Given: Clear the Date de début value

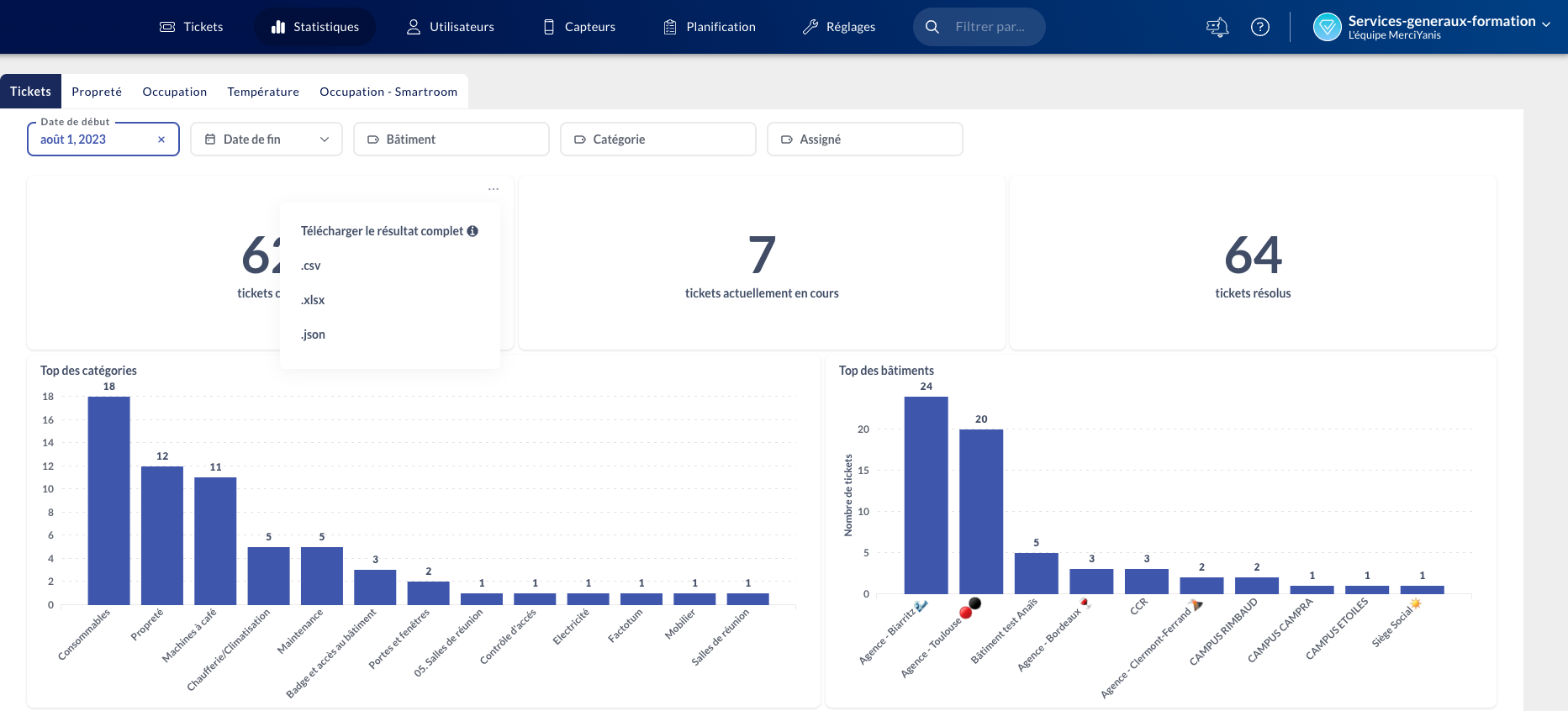Looking at the screenshot, I should pyautogui.click(x=161, y=140).
